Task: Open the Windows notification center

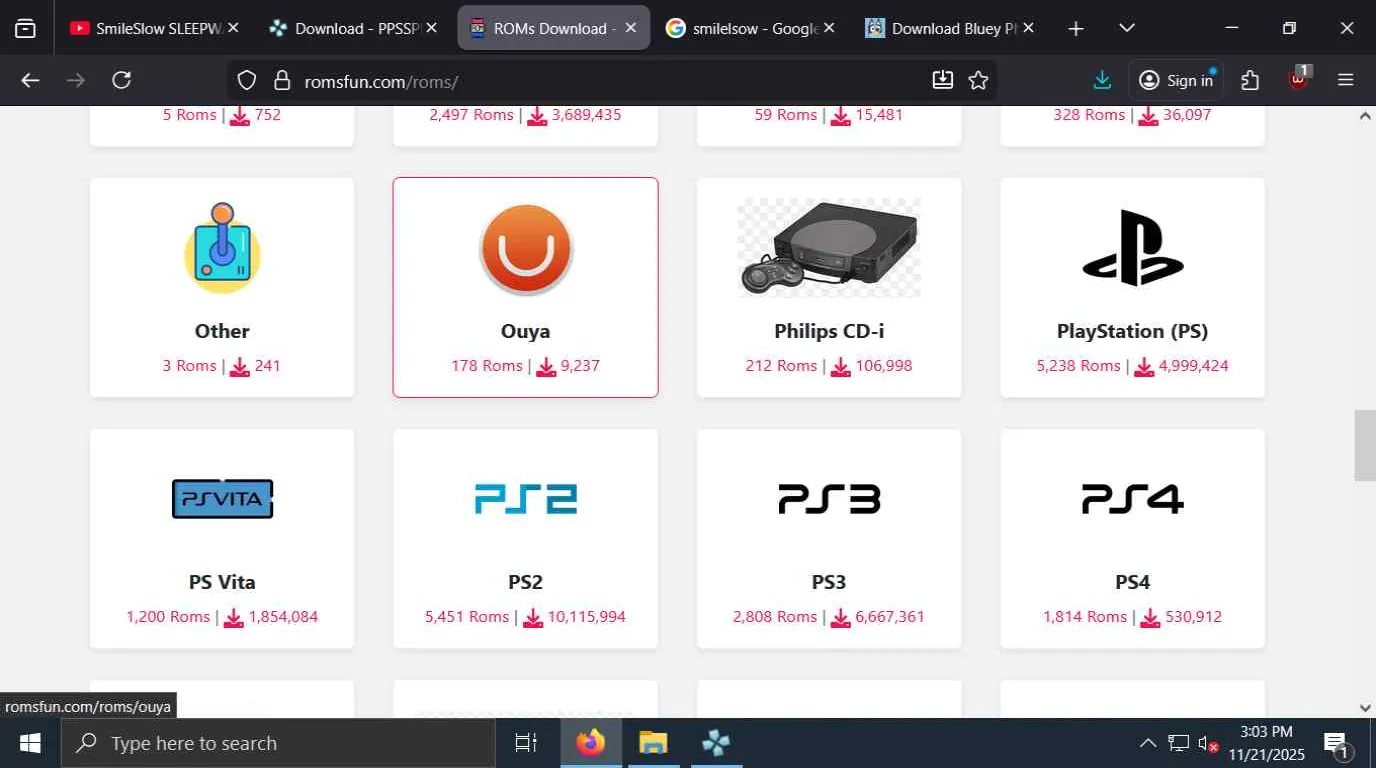Action: point(1337,743)
